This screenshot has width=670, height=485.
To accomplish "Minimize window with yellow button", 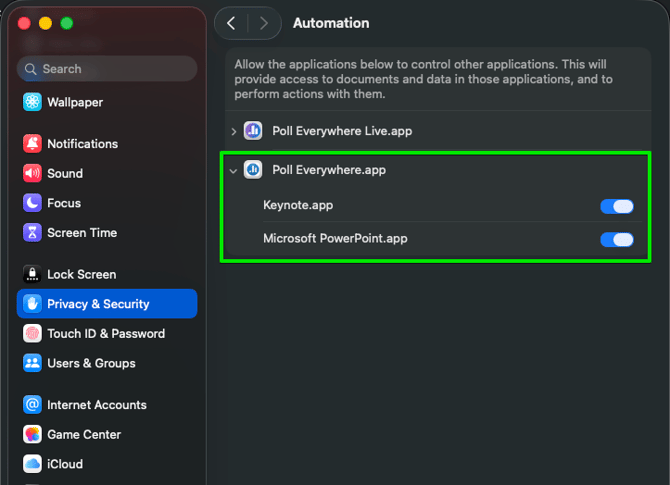I will [x=45, y=23].
